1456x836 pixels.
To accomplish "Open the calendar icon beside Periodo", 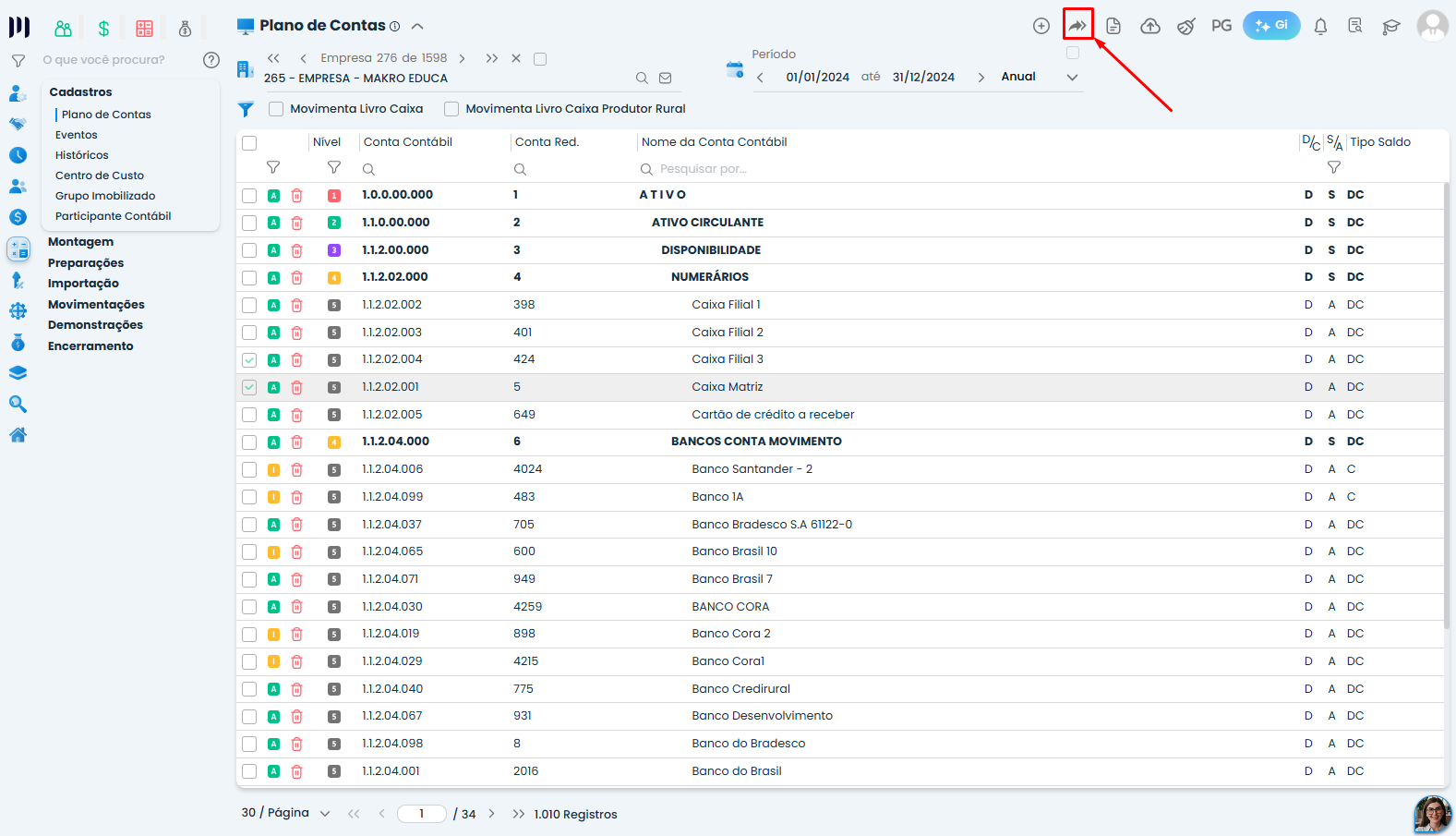I will (x=735, y=69).
